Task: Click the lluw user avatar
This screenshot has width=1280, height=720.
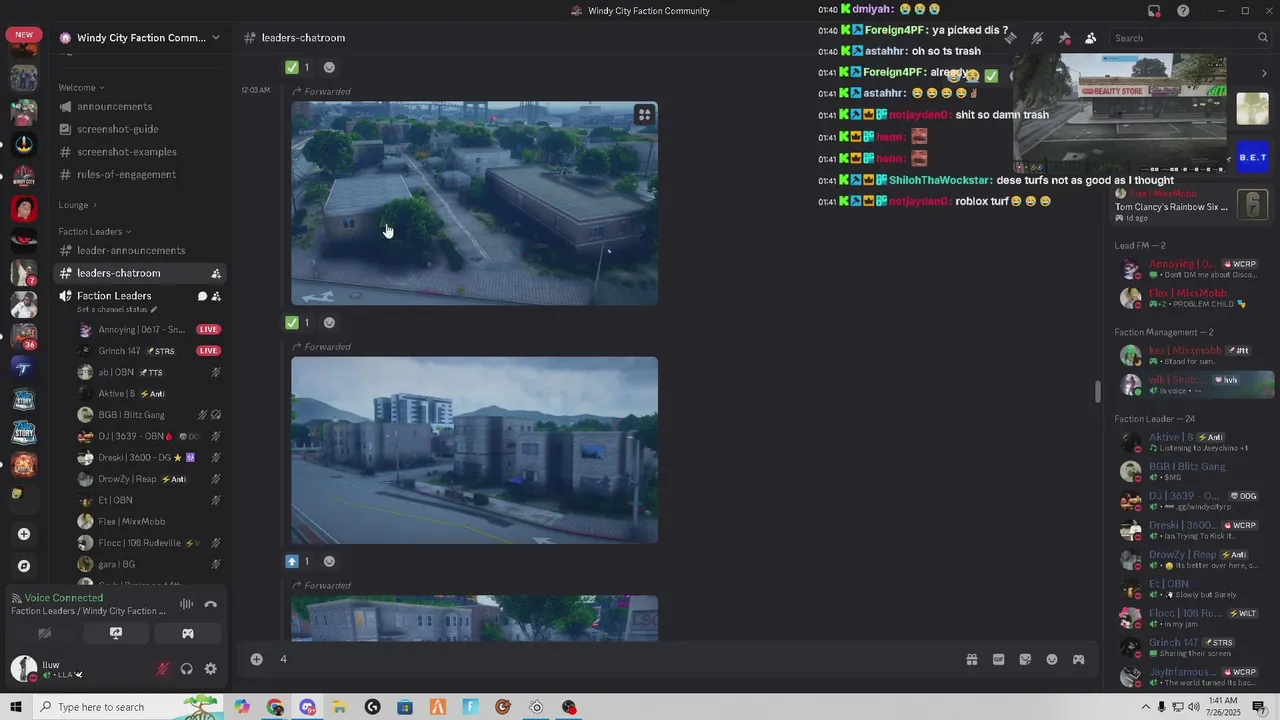Action: 23,668
